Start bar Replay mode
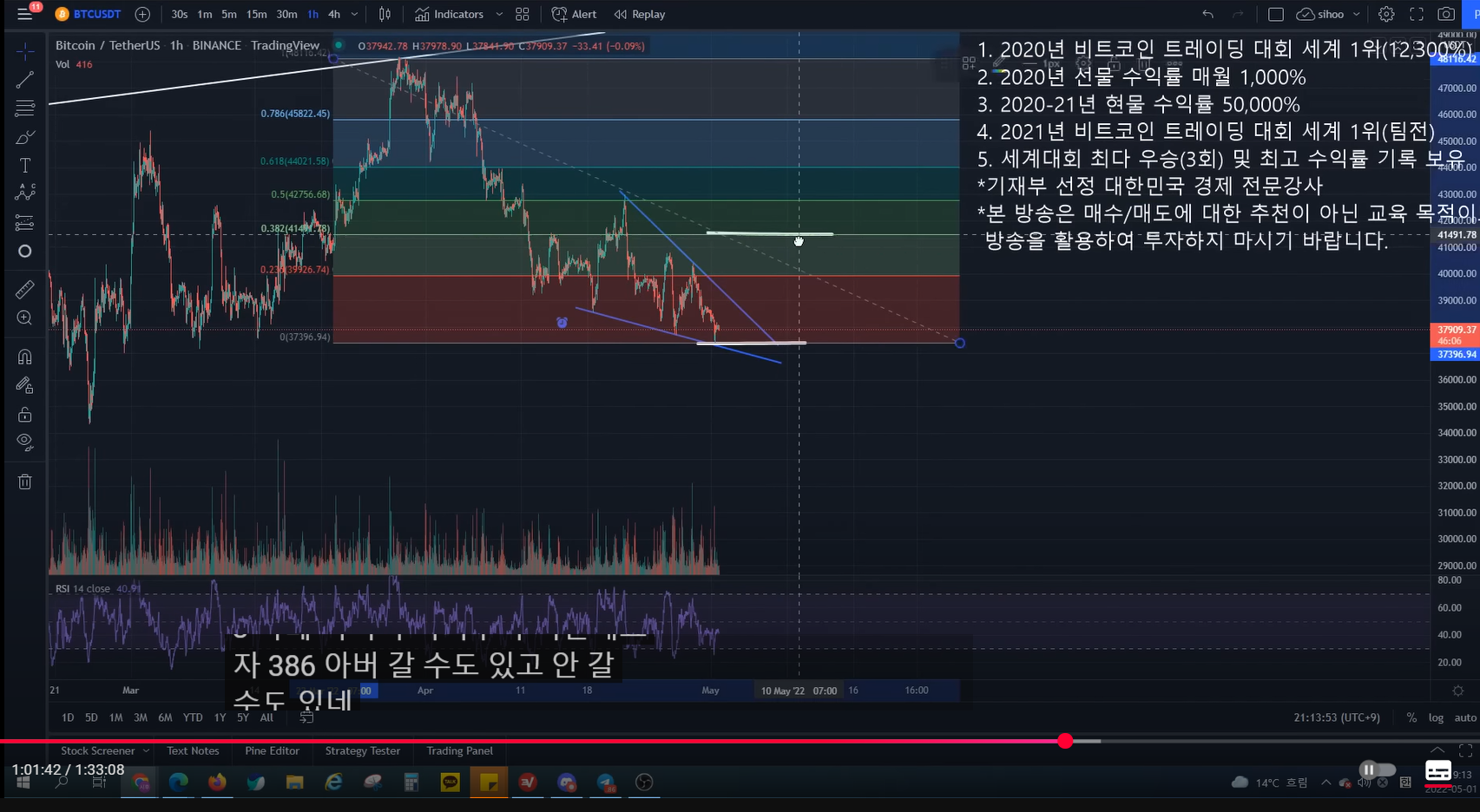 [x=640, y=14]
